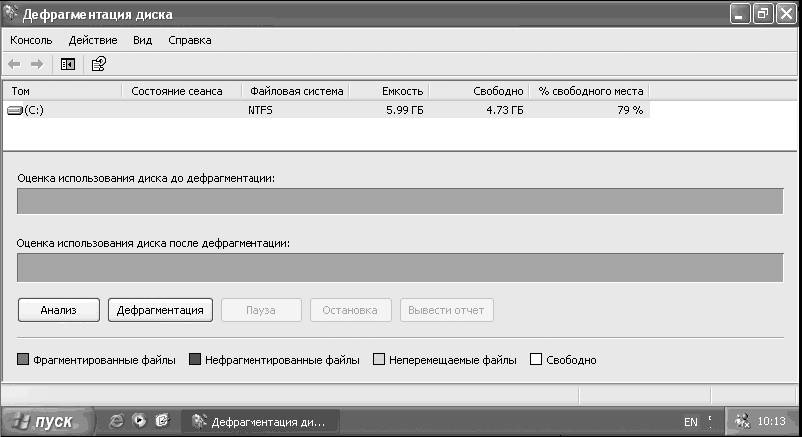
Task: Sort by the Емкость column header
Action: pos(389,91)
